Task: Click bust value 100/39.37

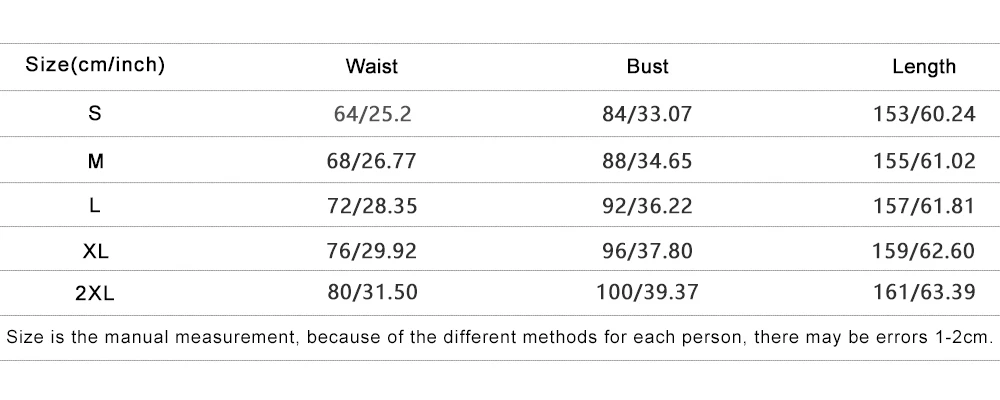Action: (647, 294)
